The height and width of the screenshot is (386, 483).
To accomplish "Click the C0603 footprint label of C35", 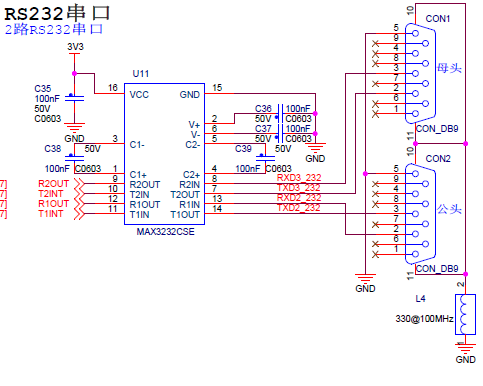I will (48, 119).
